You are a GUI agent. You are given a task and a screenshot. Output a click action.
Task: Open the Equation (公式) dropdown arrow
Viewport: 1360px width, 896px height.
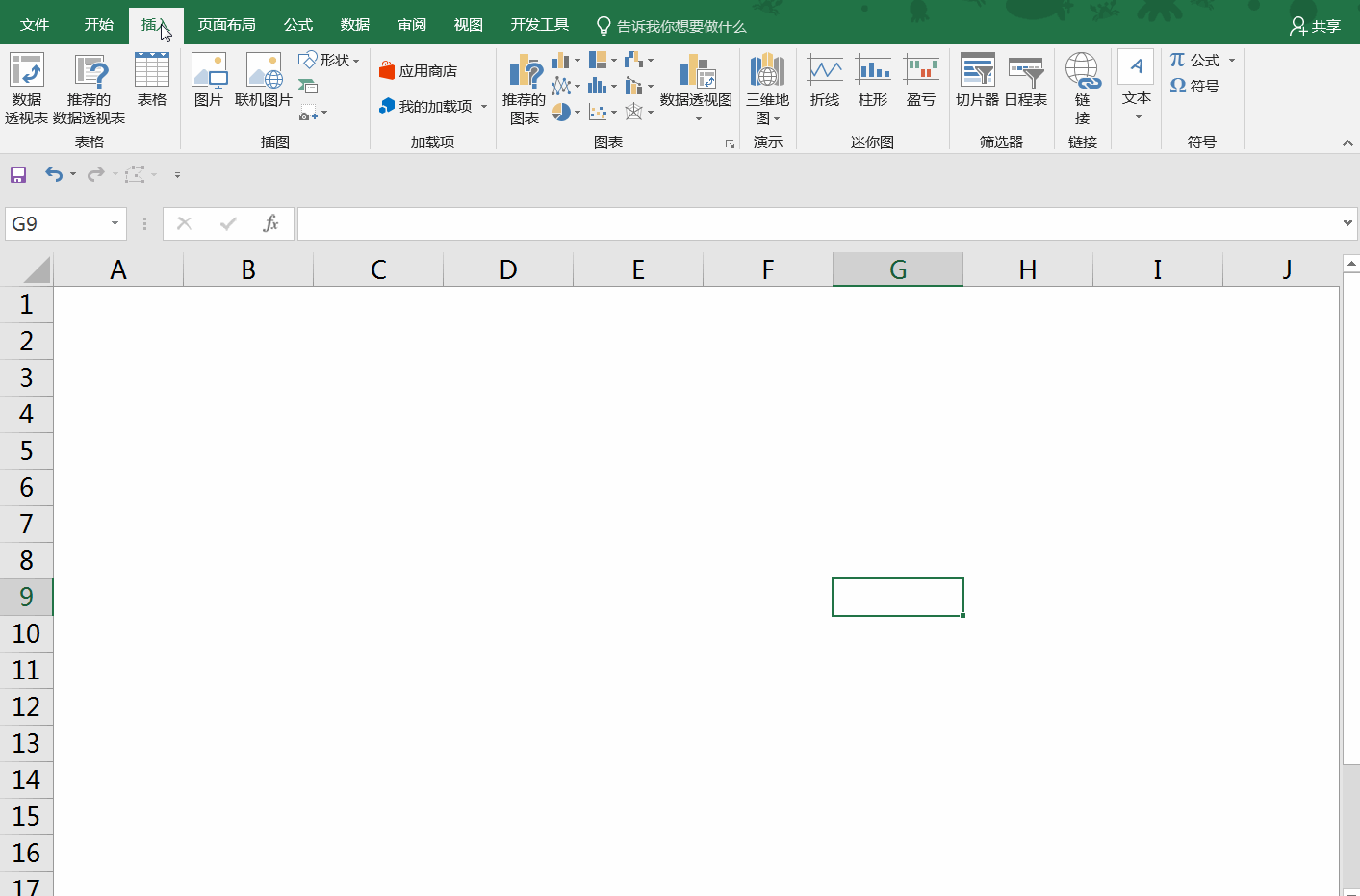click(x=1232, y=60)
